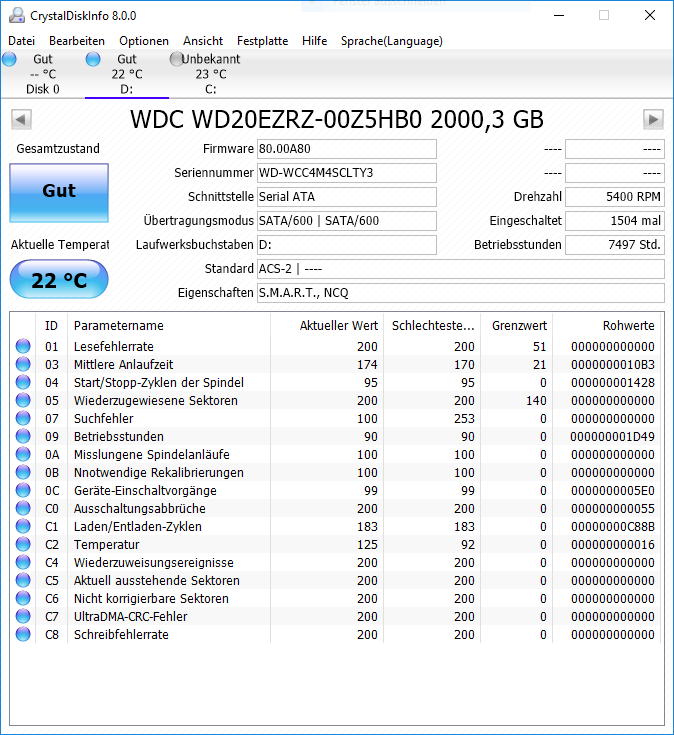Open the Ansicht menu

(203, 41)
